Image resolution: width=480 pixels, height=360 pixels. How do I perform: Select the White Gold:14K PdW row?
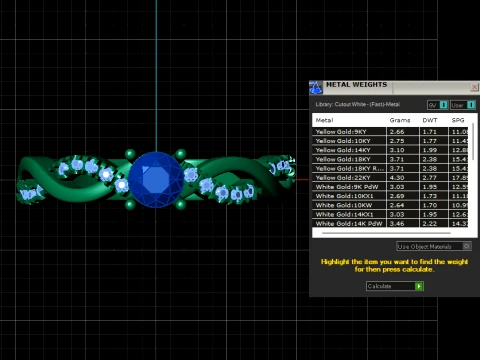pos(390,223)
